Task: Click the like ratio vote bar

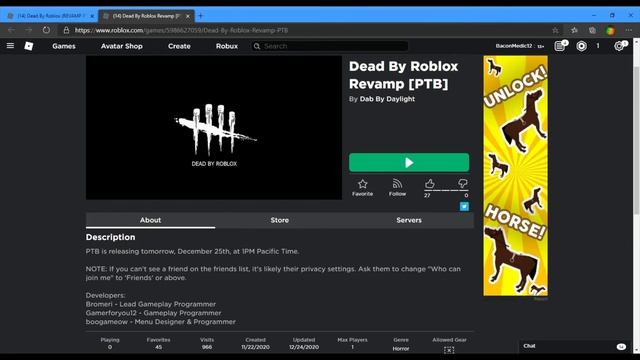Action: point(446,191)
